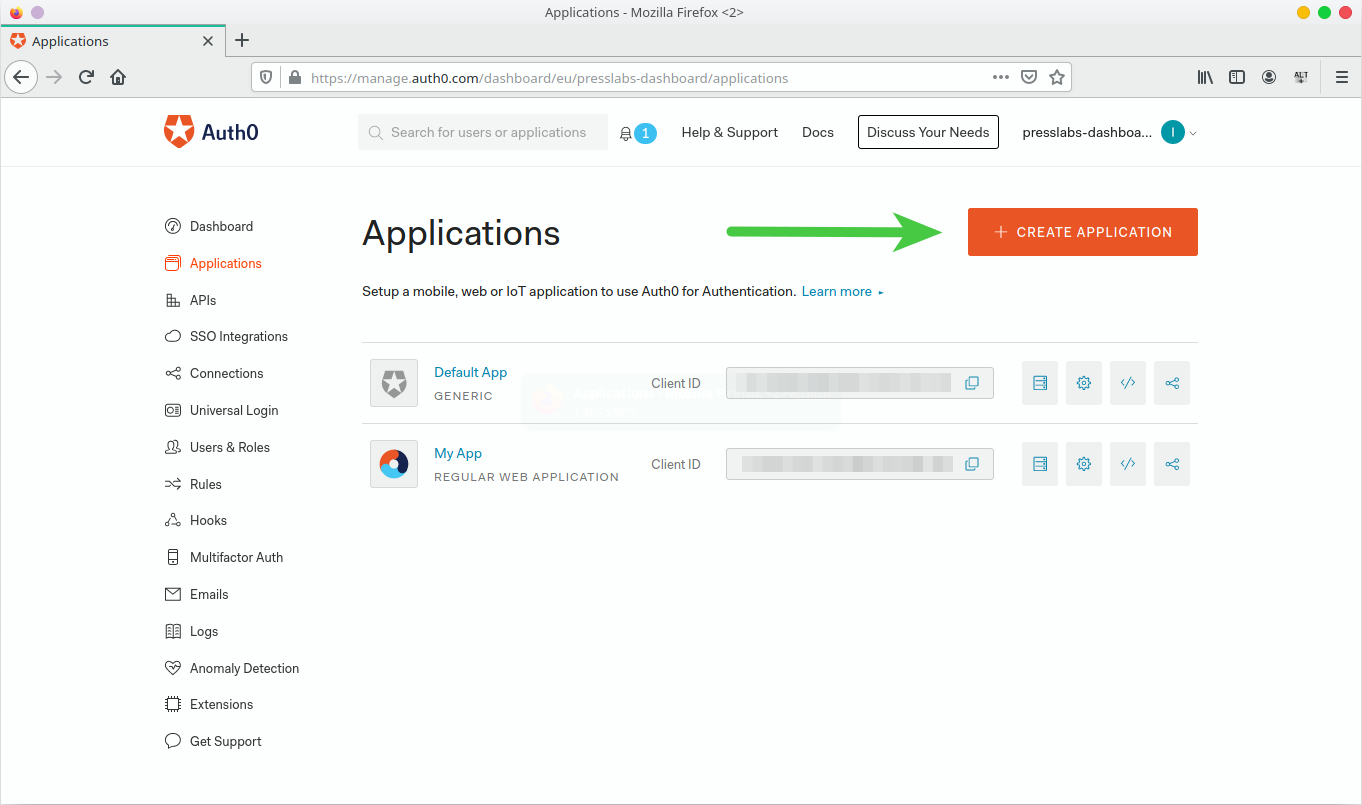The image size is (1362, 805).
Task: Open Default App addons code icon
Action: tap(1128, 383)
